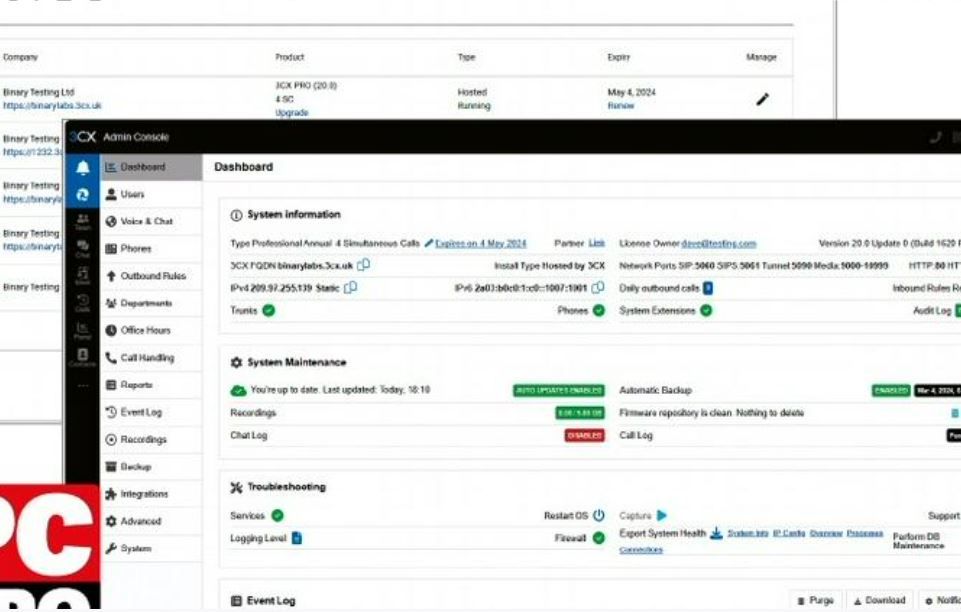The image size is (961, 612).
Task: Copy the 3CX FQDN binarylabs.3cx.uk
Action: coord(363,265)
